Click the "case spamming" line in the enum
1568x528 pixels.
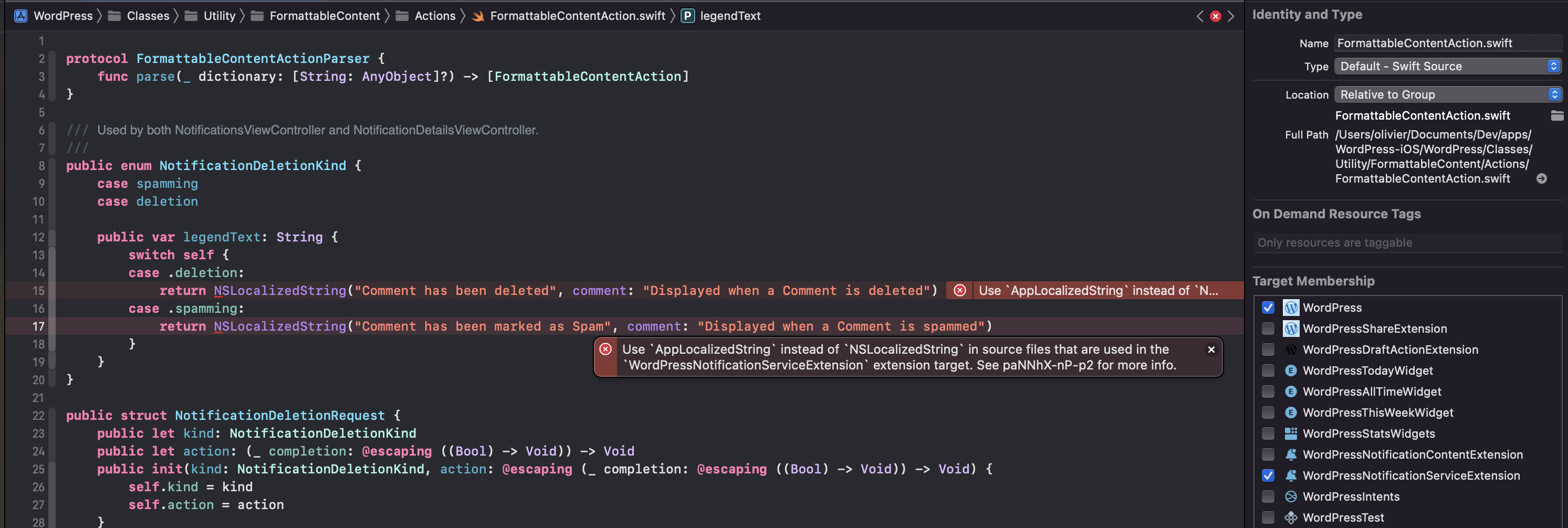[x=148, y=184]
